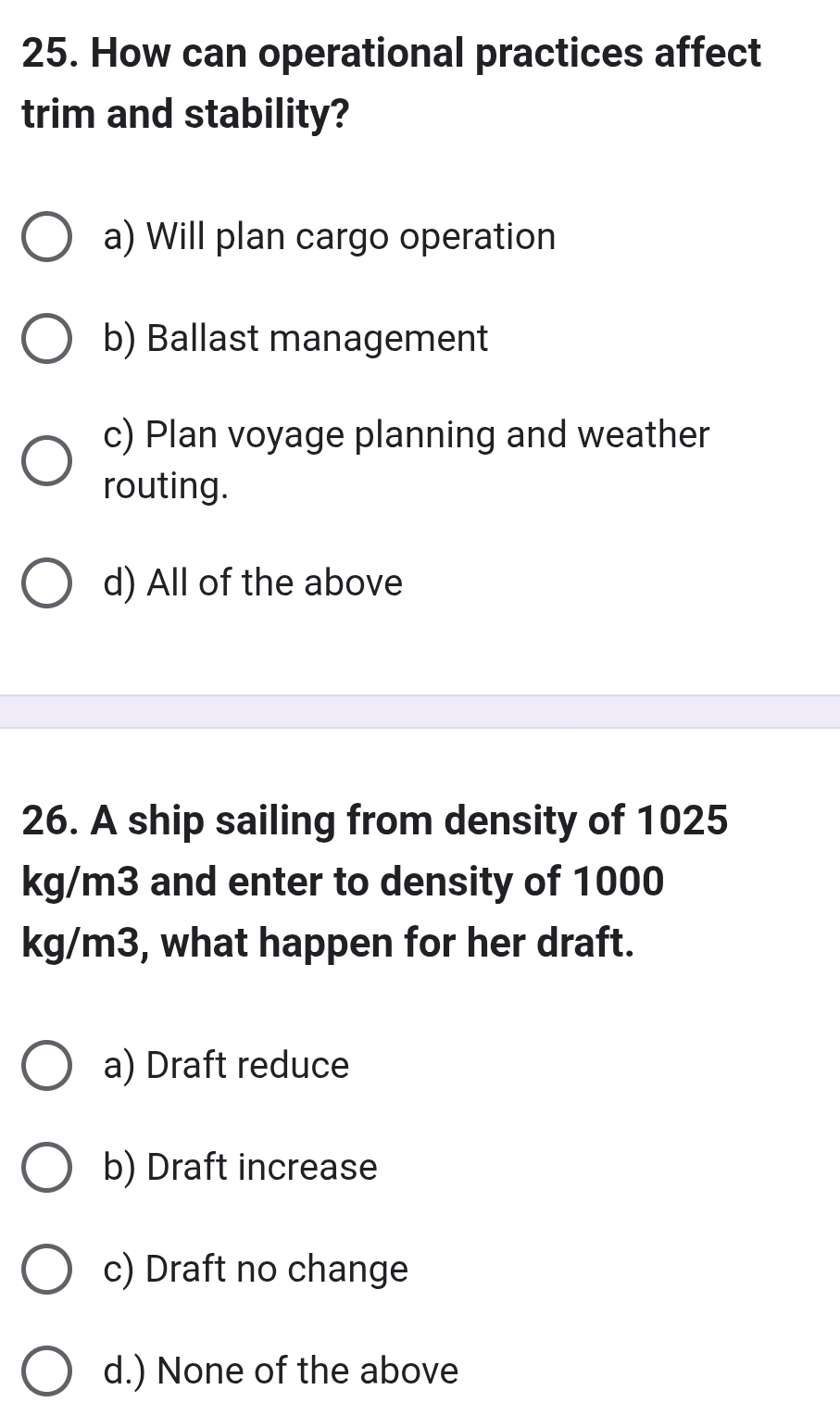The width and height of the screenshot is (840, 1415).
Task: Pick the 'All of the above' radio button
Action: pyautogui.click(x=46, y=584)
